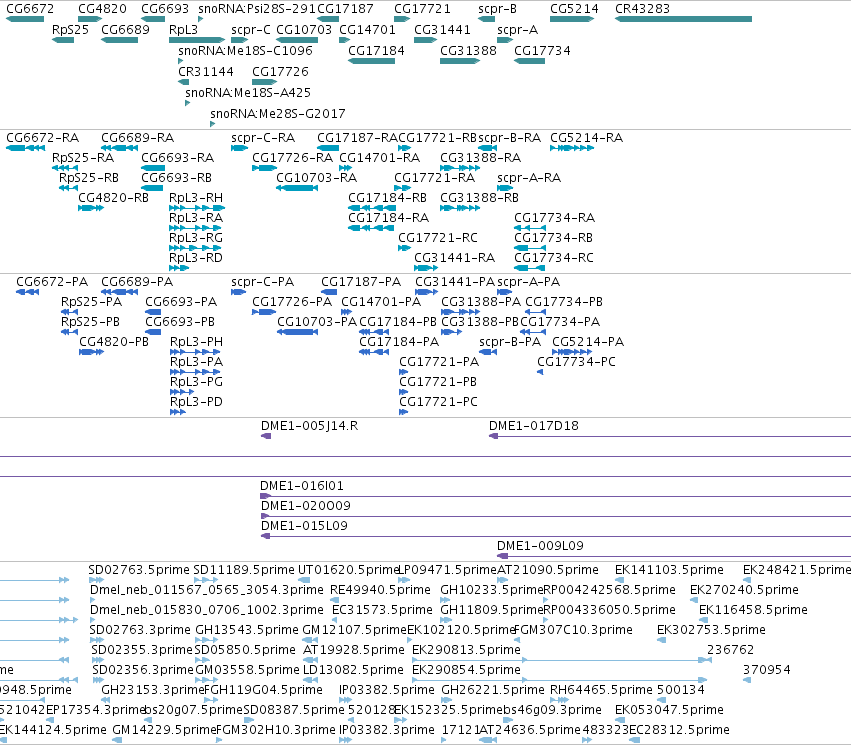This screenshot has width=851, height=745.
Task: Click the GH13543.5prime EST label
Action: coord(247,631)
